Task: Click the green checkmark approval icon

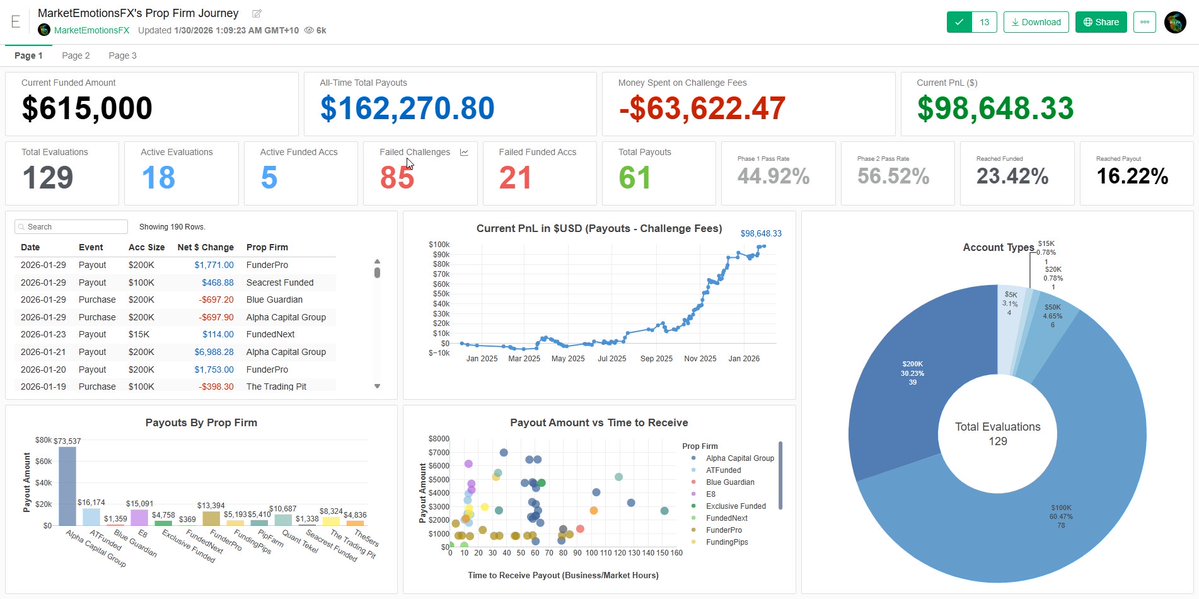Action: [x=960, y=20]
